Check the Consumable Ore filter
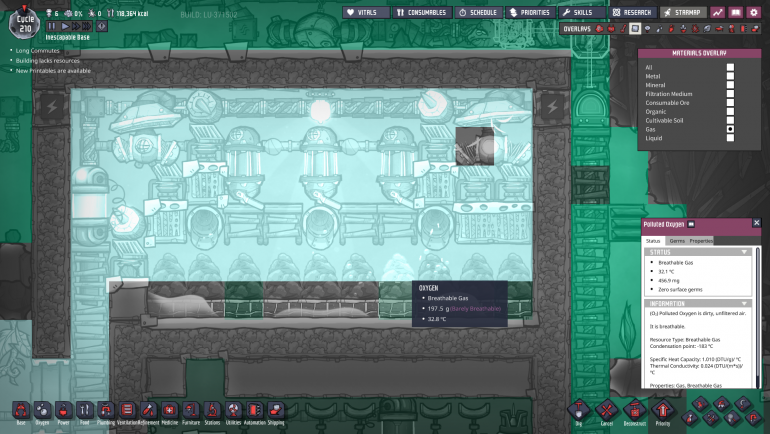Image resolution: width=770 pixels, height=434 pixels. click(730, 103)
